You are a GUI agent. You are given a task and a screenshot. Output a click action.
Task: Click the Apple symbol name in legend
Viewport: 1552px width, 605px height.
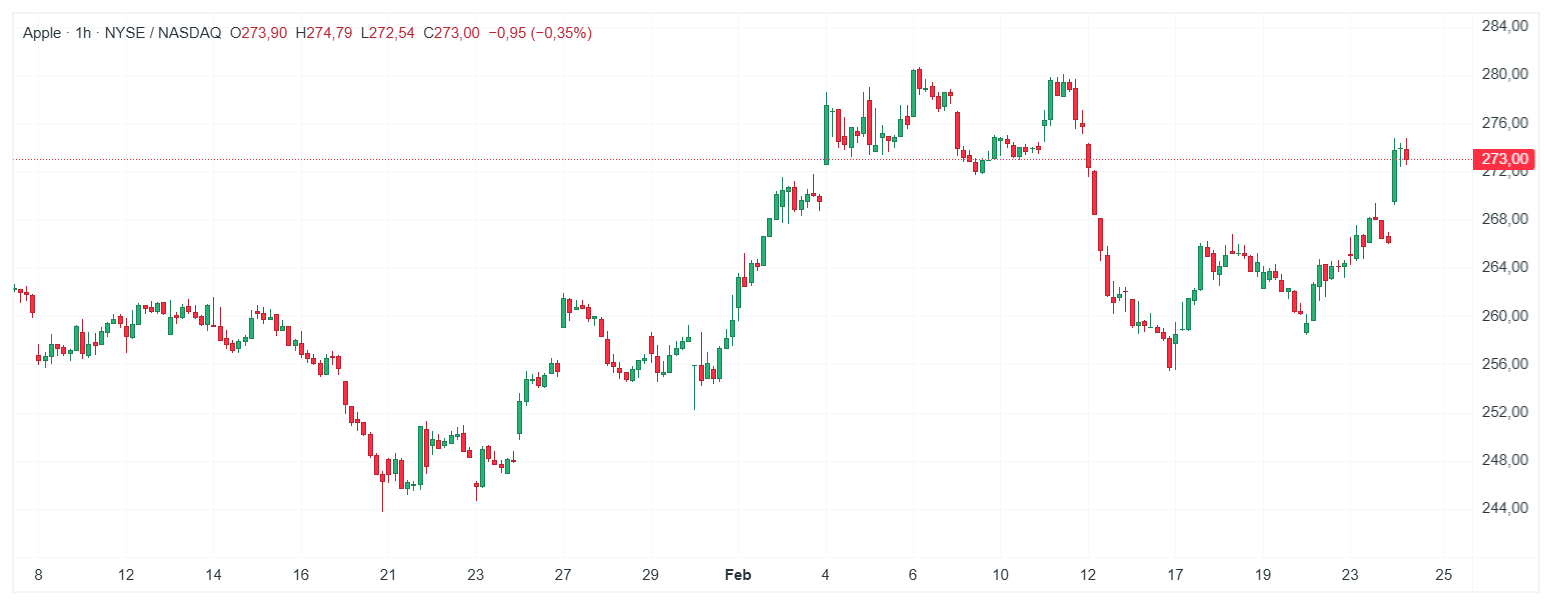click(42, 33)
